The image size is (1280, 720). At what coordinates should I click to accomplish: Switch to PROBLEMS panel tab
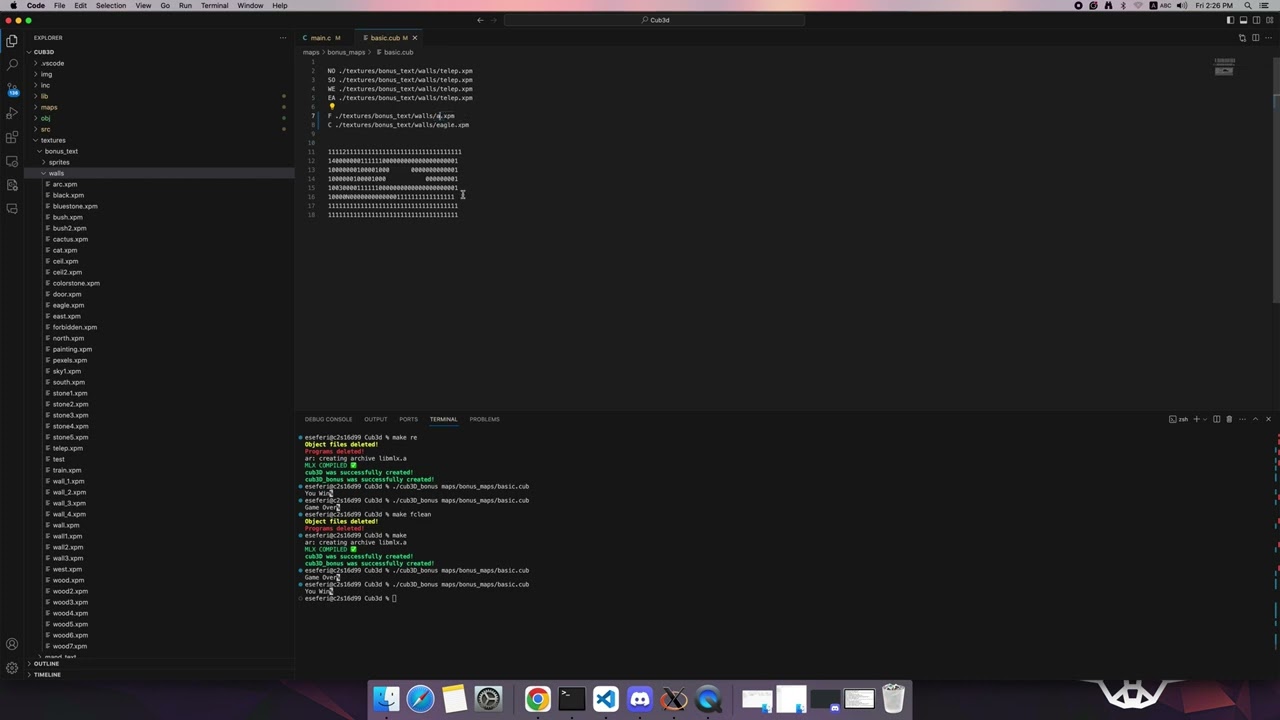(484, 419)
